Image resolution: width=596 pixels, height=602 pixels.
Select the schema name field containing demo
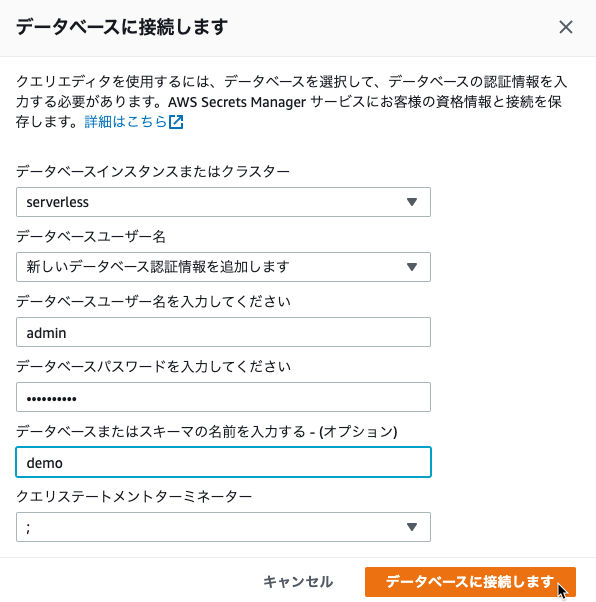click(223, 462)
